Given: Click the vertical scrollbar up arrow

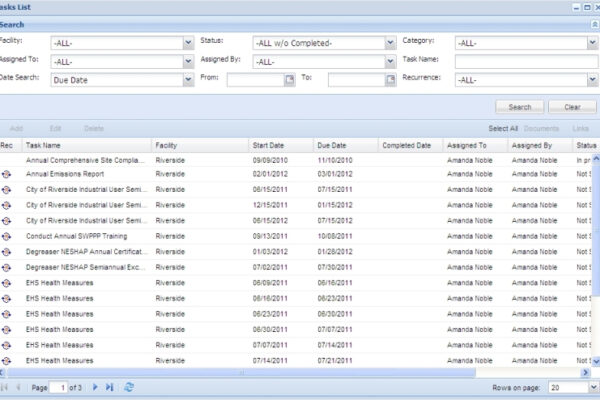Looking at the screenshot, I should click(x=596, y=159).
